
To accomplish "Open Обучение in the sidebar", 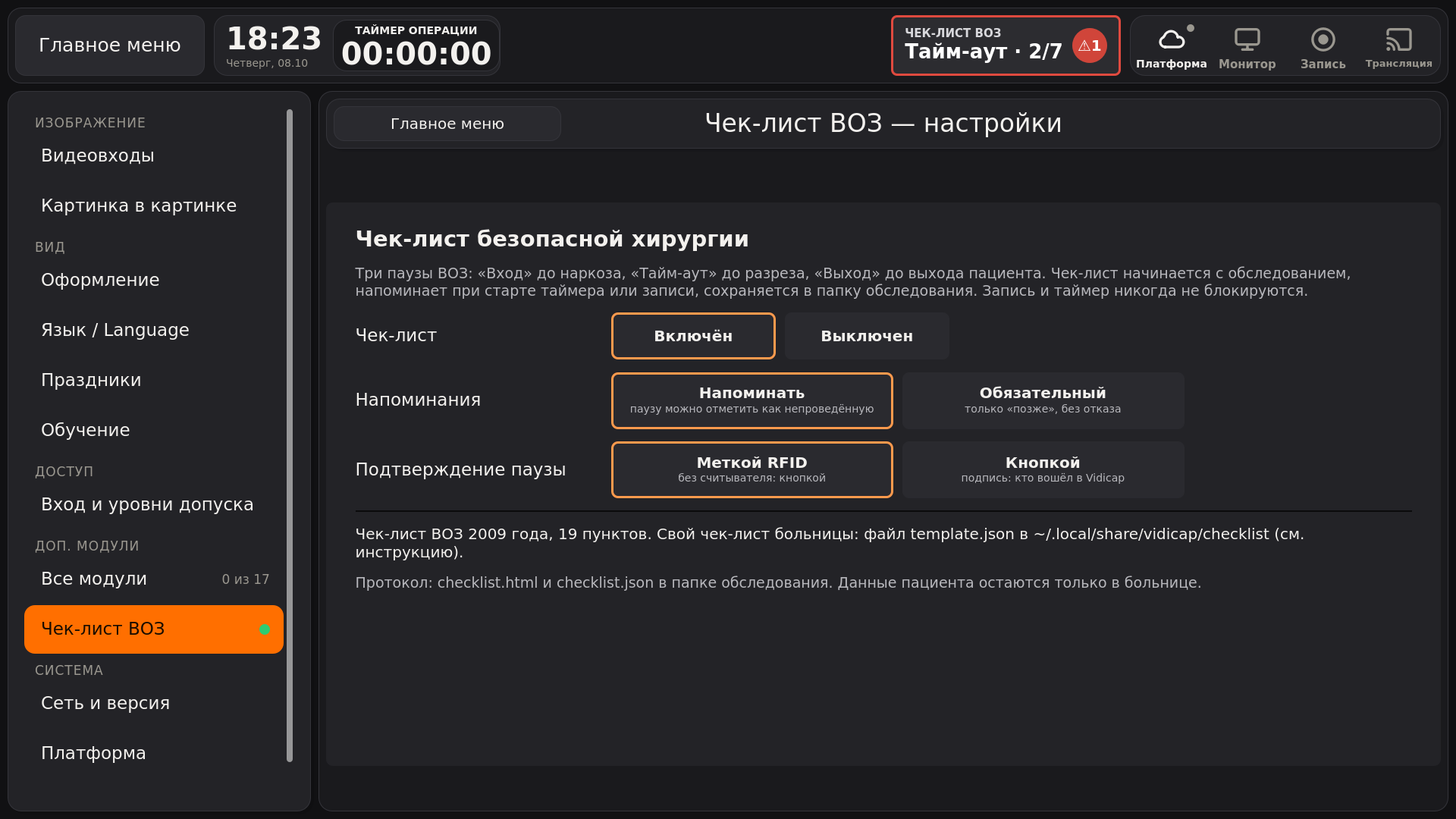I will 154,430.
